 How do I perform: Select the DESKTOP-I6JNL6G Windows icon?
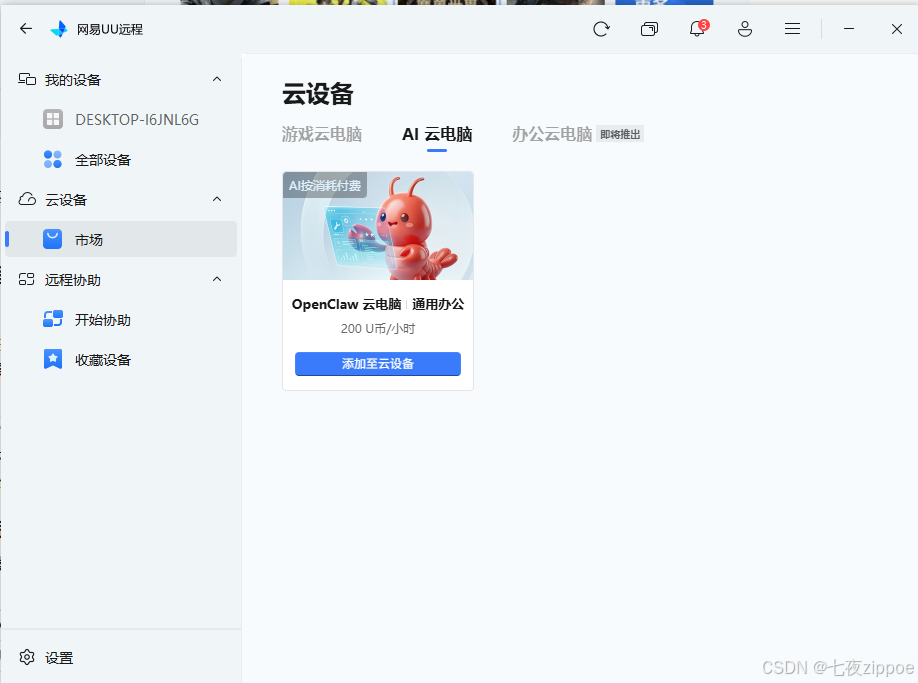pos(53,119)
